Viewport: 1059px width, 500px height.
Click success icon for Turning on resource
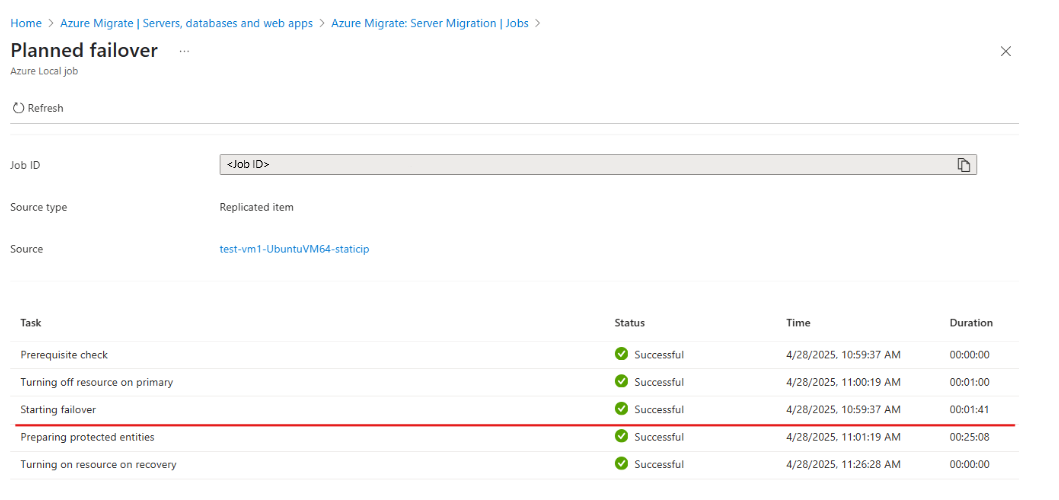pos(621,464)
